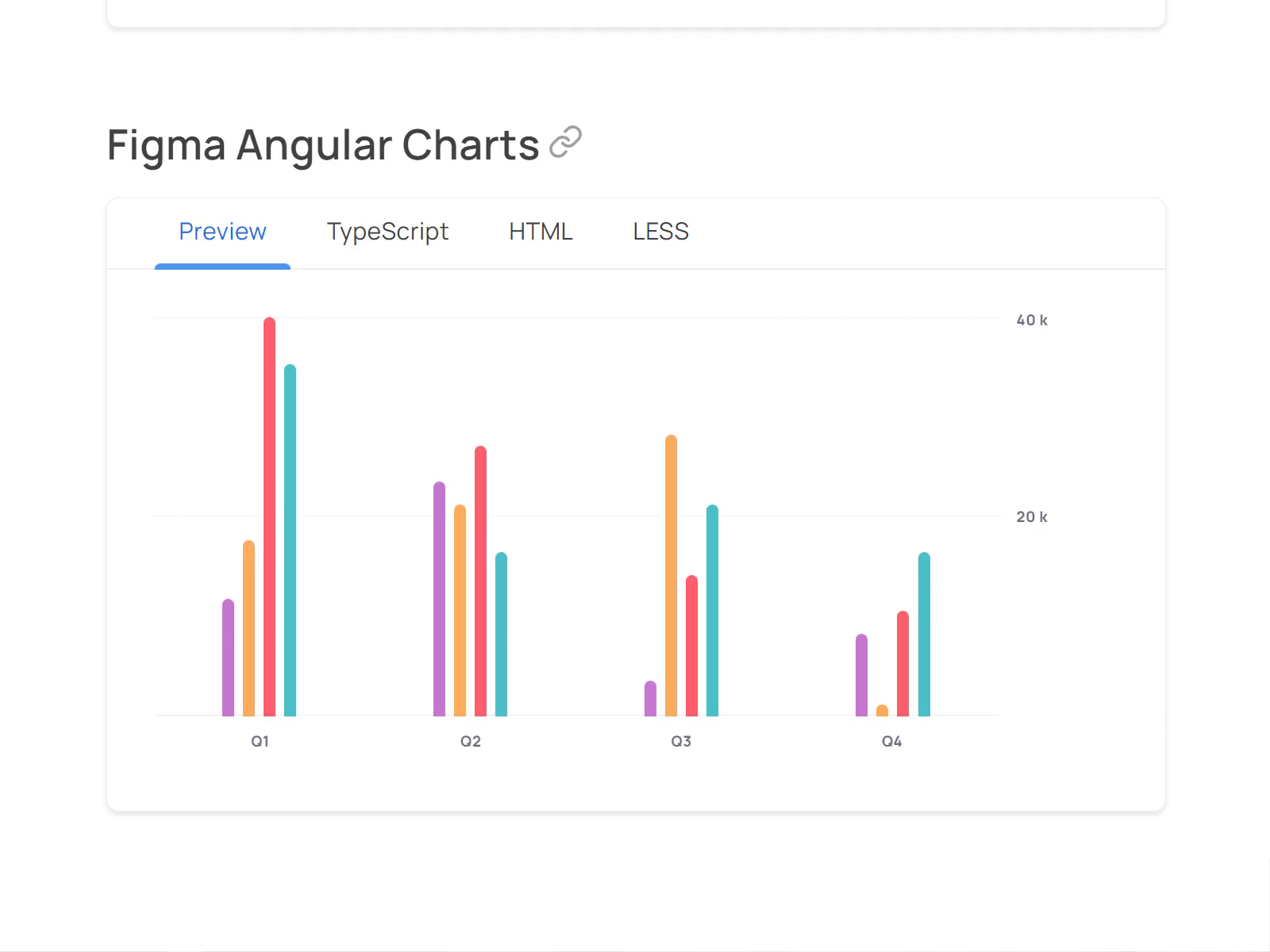Click the teal bar in Q3
Viewport: 1270px width, 952px height.
(712, 611)
